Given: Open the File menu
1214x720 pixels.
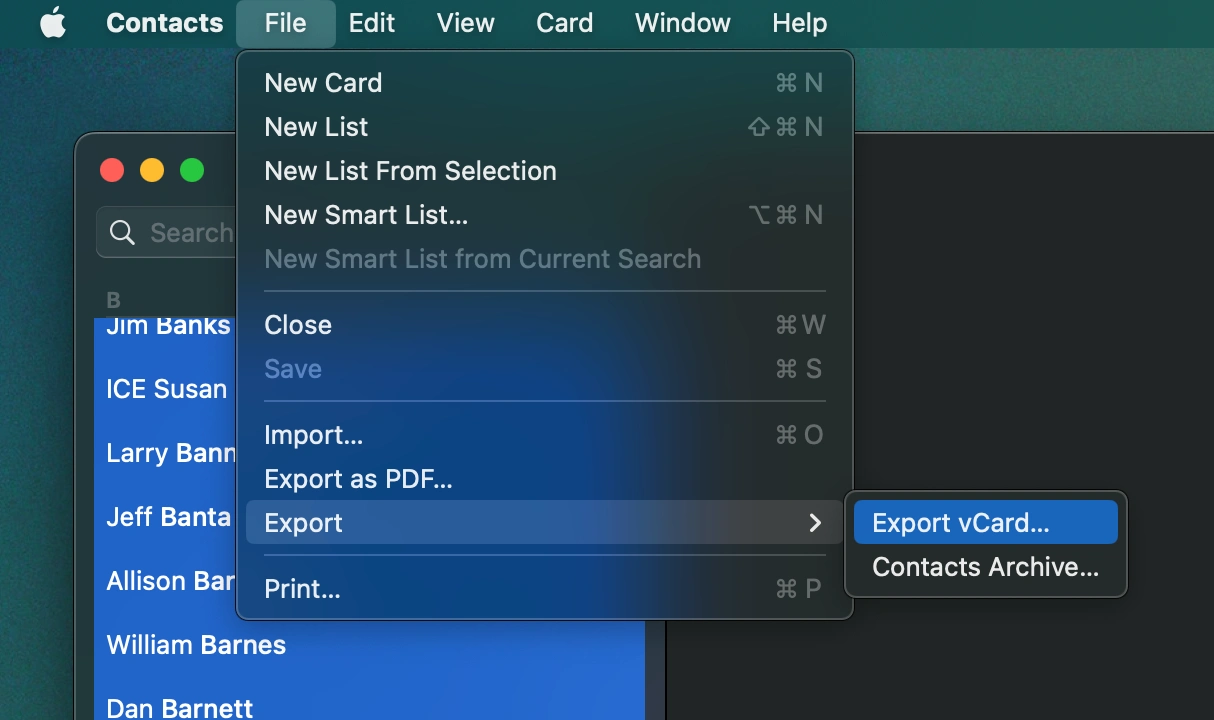Looking at the screenshot, I should click(285, 23).
